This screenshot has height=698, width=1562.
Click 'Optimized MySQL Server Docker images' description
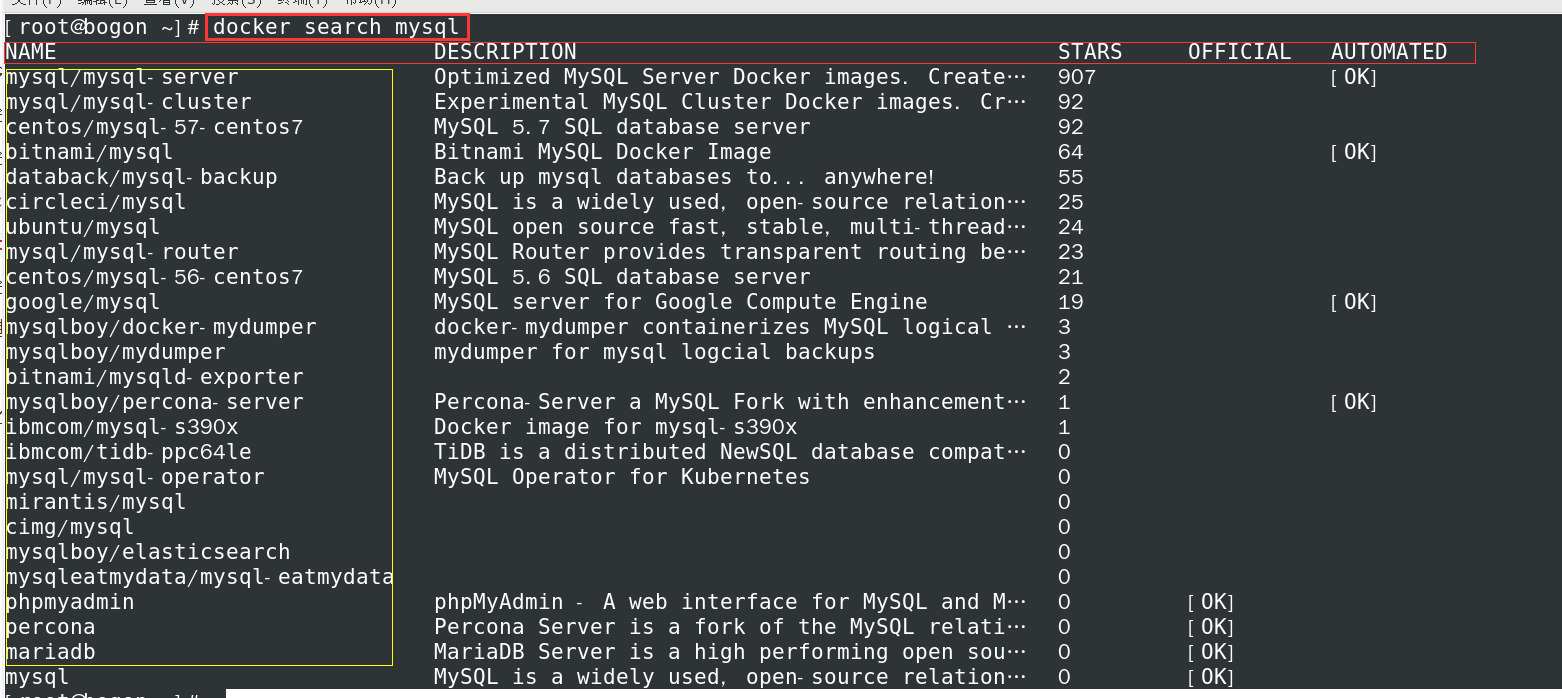[730, 77]
